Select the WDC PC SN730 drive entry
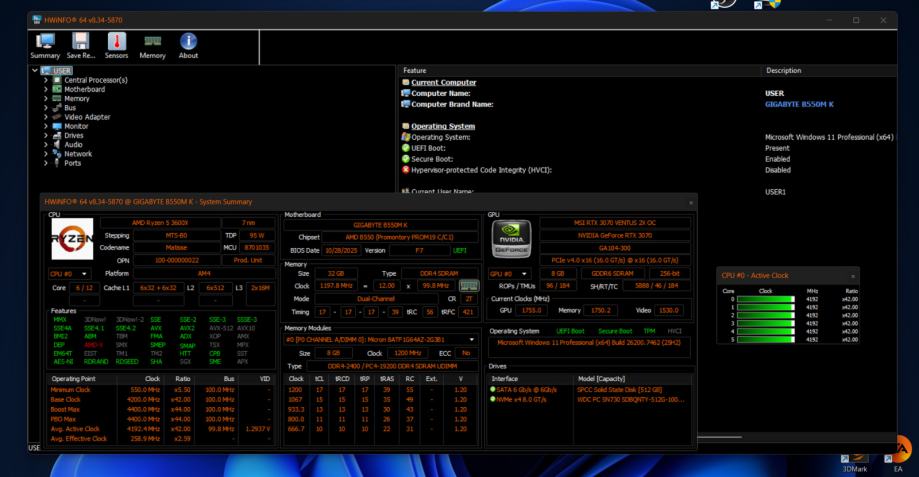 (x=631, y=400)
